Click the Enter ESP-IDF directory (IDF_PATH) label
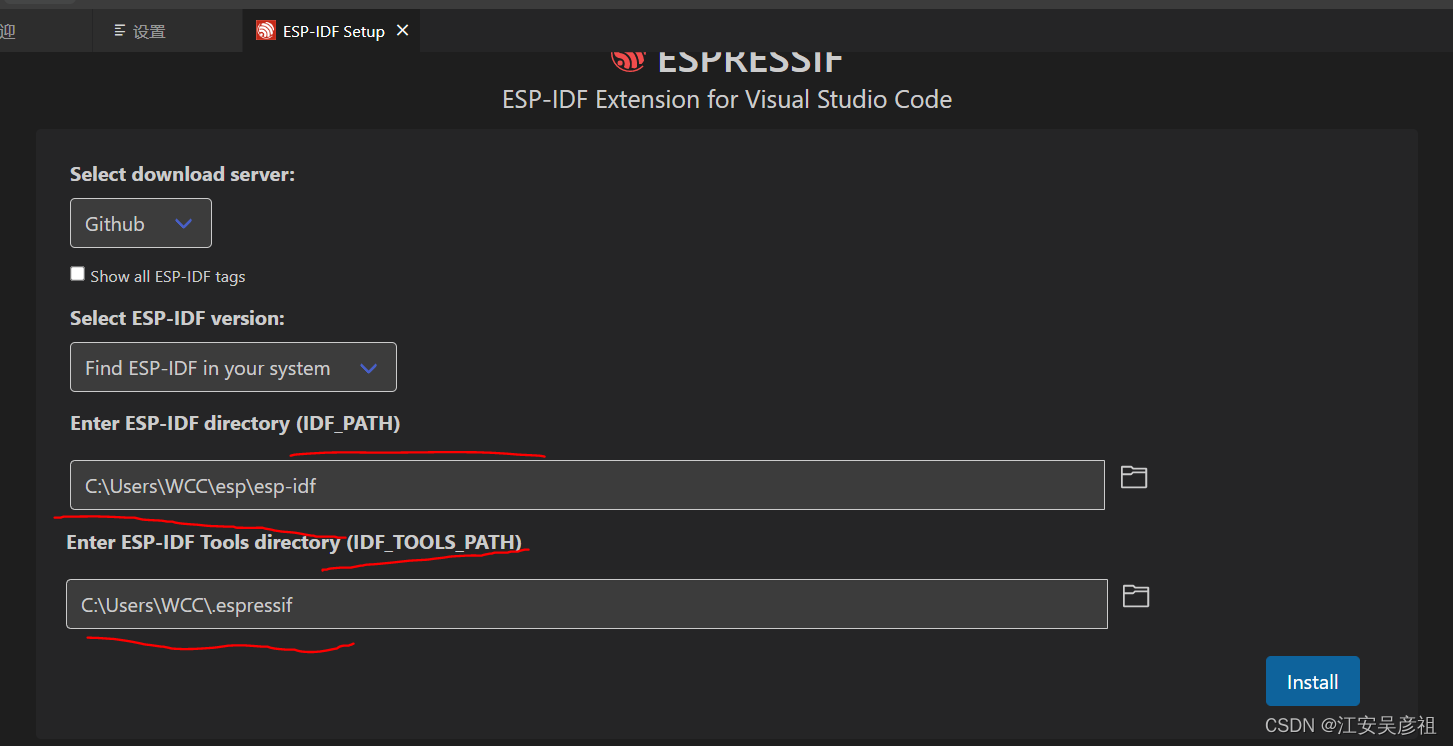 [x=235, y=423]
